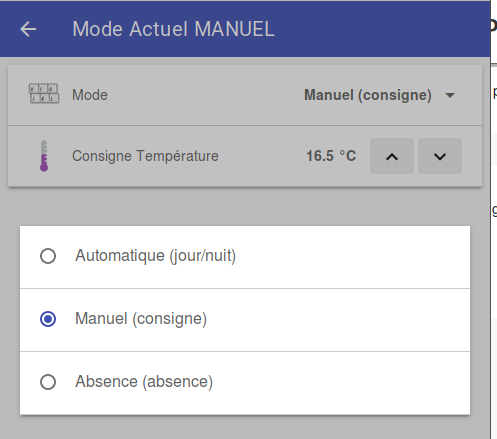This screenshot has height=439, width=497.
Task: Select Automatique (jour/nuit) radio button
Action: click(x=48, y=256)
